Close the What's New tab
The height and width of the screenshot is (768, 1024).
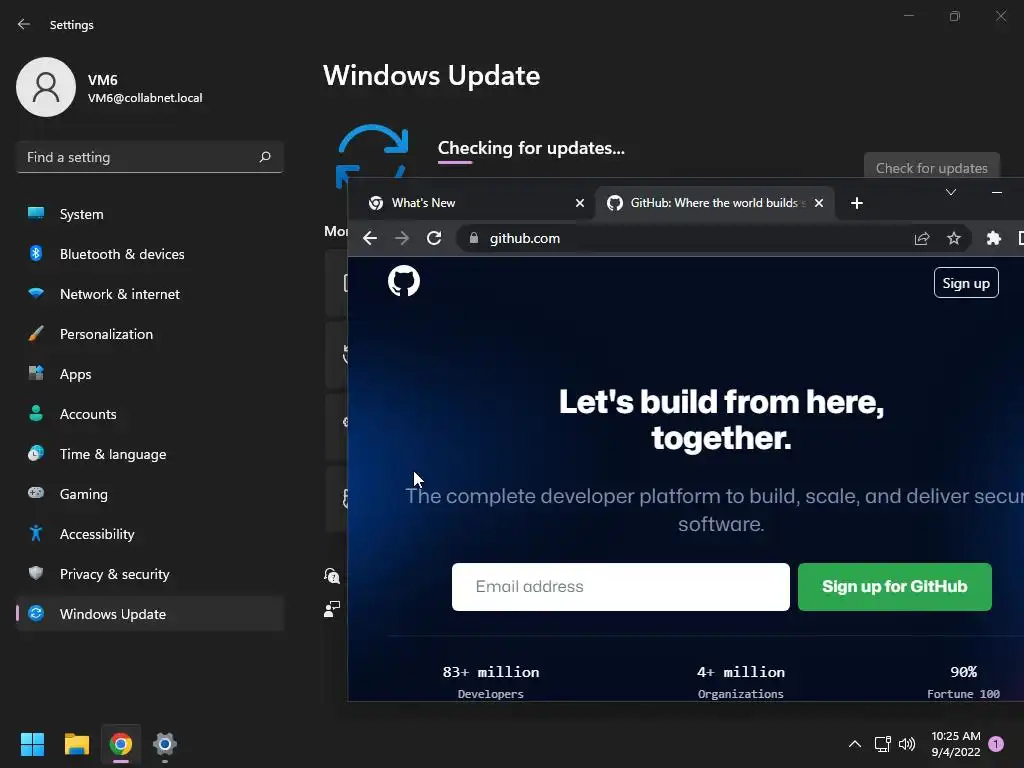point(579,203)
